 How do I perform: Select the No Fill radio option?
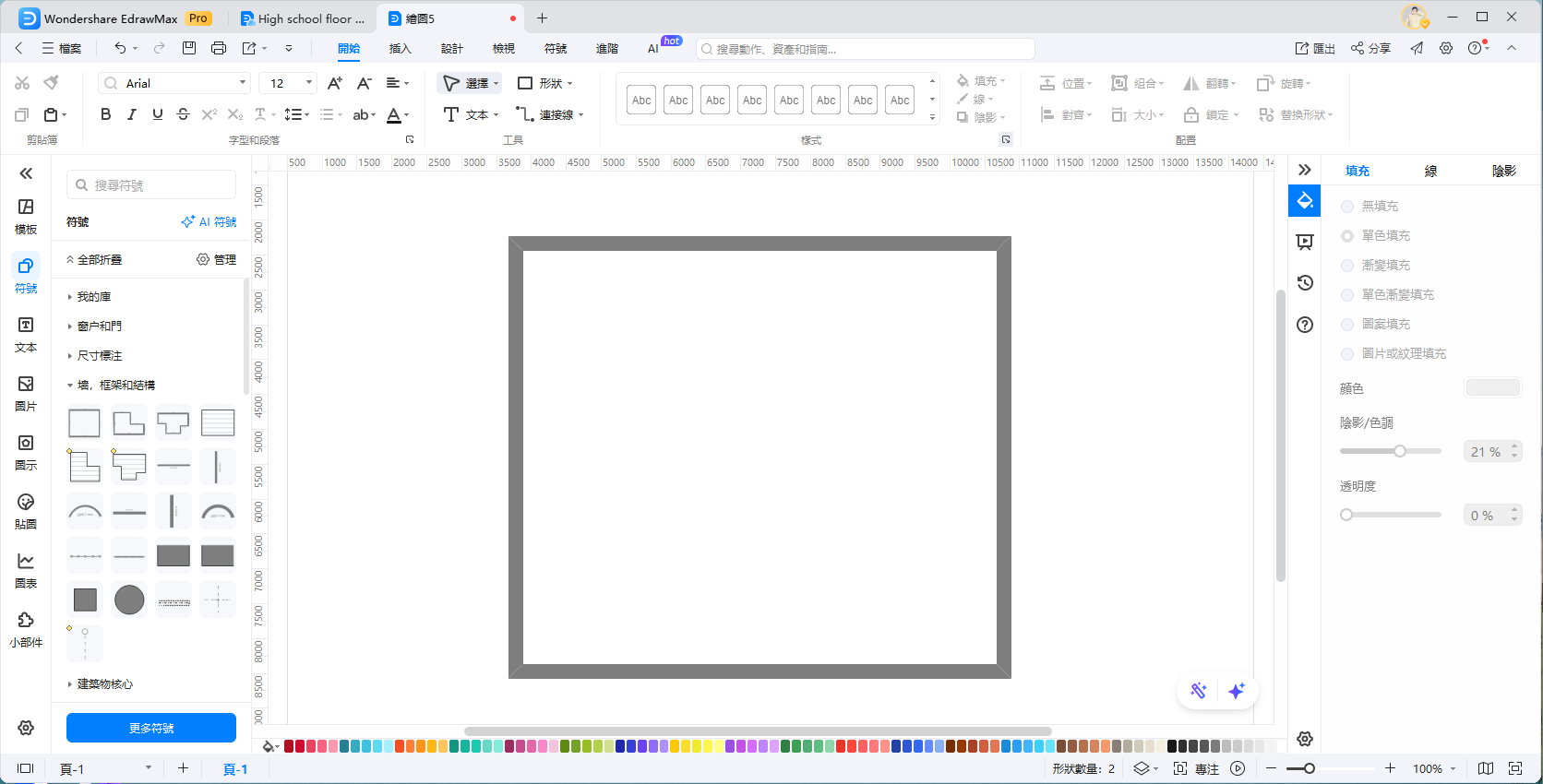[x=1347, y=207]
